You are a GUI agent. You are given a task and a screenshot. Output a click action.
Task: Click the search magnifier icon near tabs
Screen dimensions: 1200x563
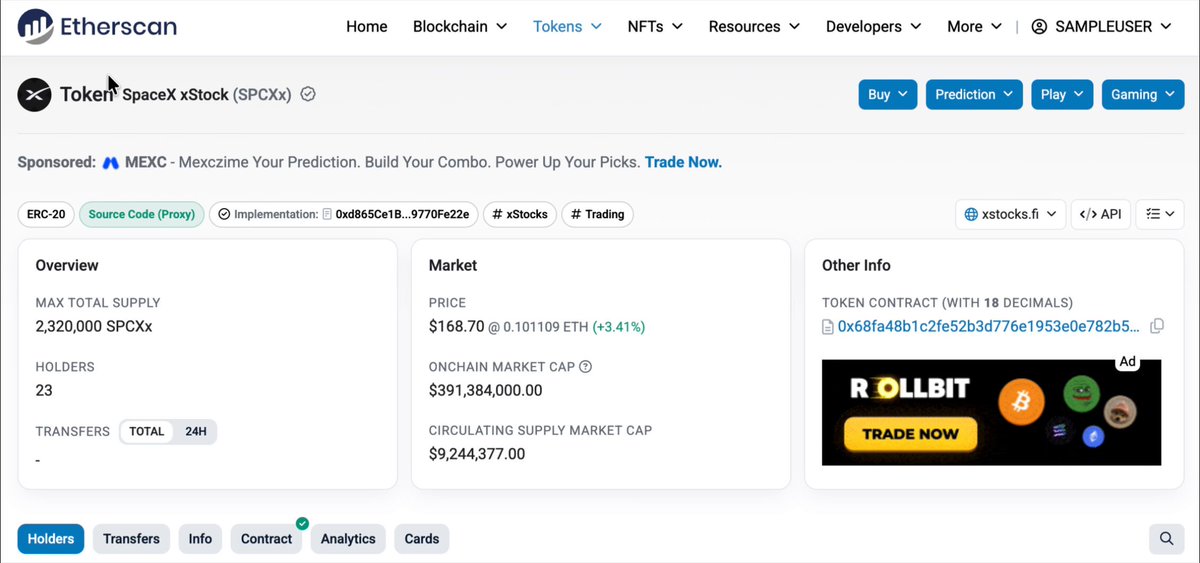click(1166, 539)
